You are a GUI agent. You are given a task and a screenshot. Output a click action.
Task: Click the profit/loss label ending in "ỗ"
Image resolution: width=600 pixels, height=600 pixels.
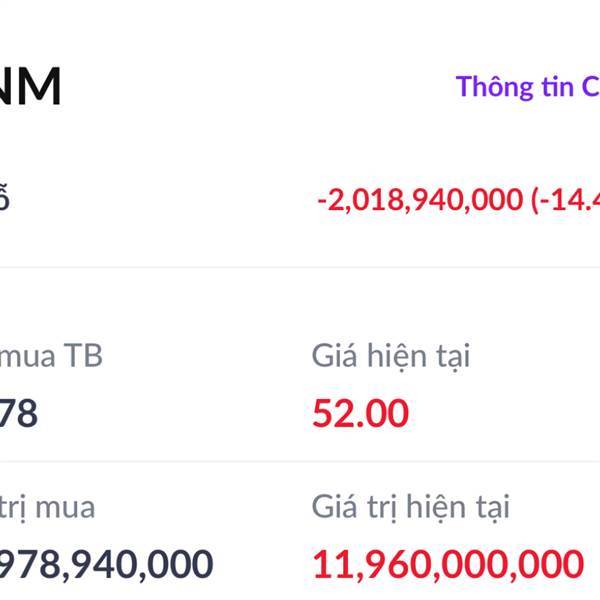[4, 199]
